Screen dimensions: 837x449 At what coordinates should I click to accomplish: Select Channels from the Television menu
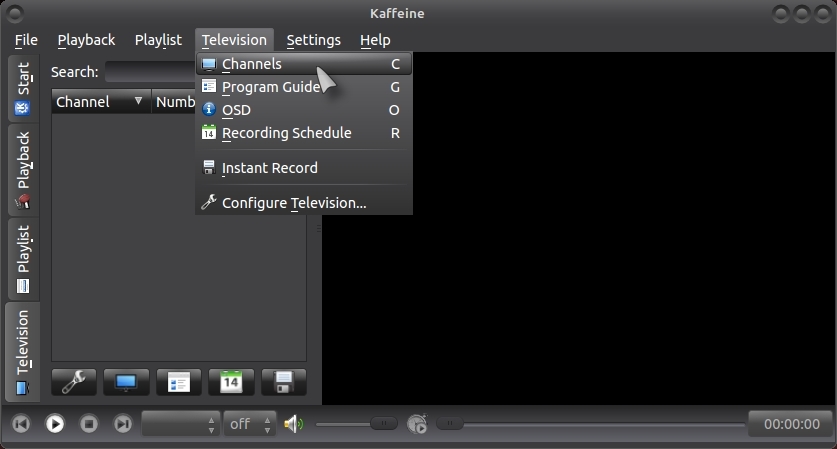click(304, 64)
